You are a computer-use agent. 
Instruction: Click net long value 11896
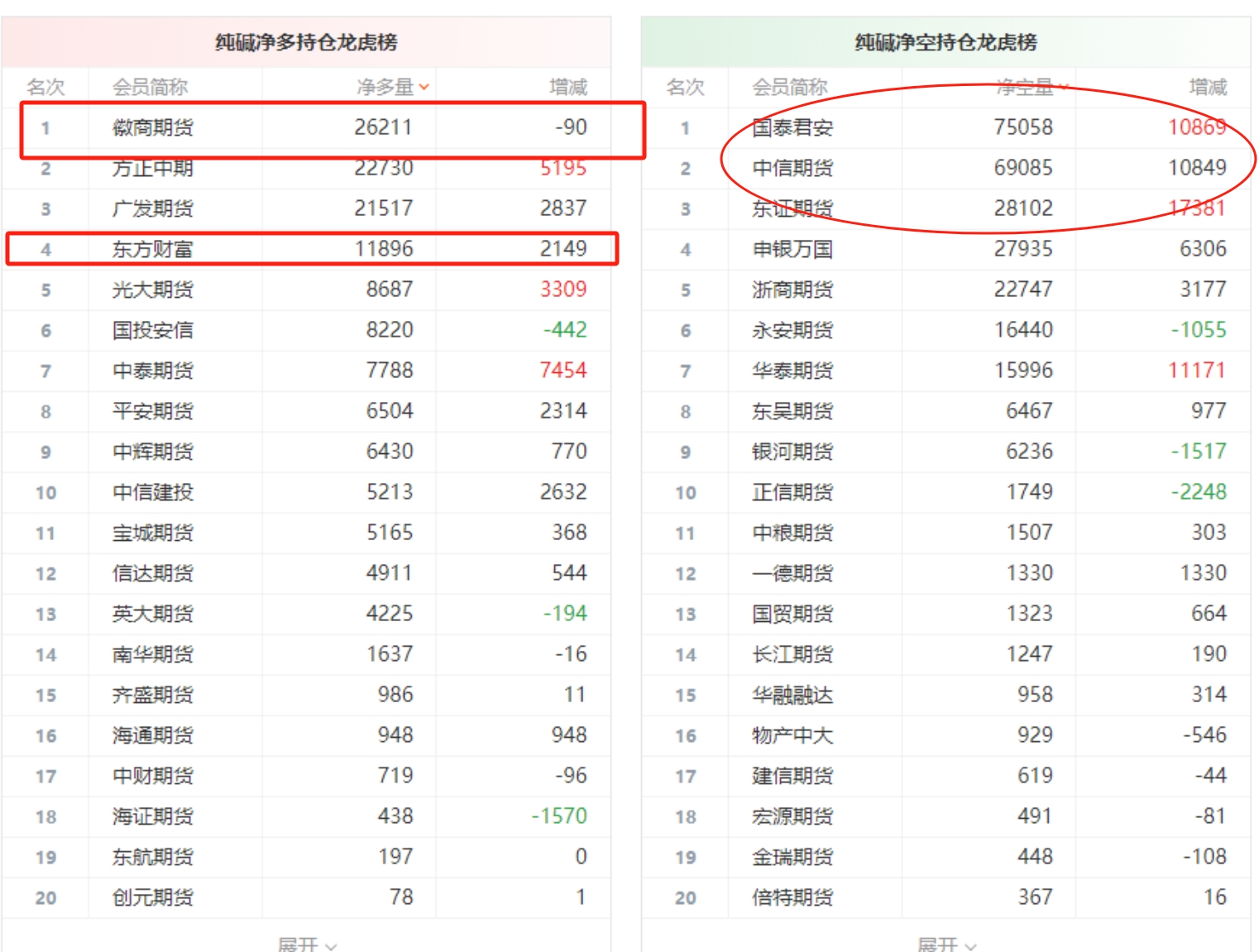tap(384, 249)
